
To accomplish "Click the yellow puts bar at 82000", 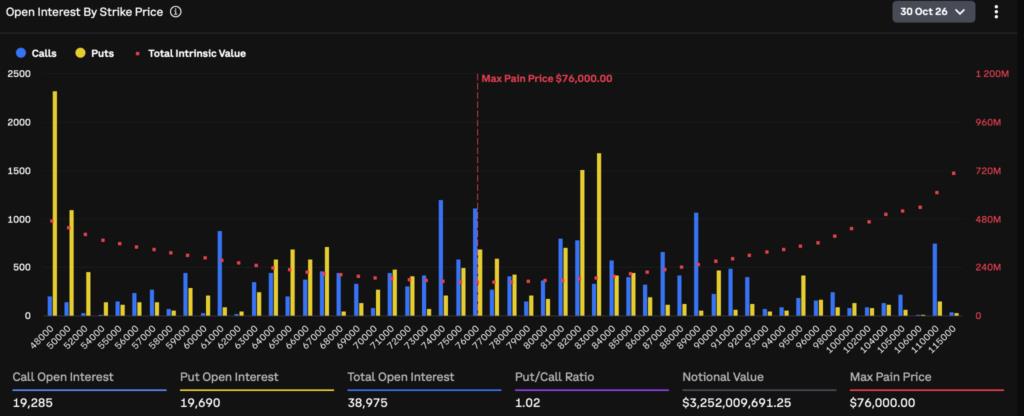I will [582, 243].
